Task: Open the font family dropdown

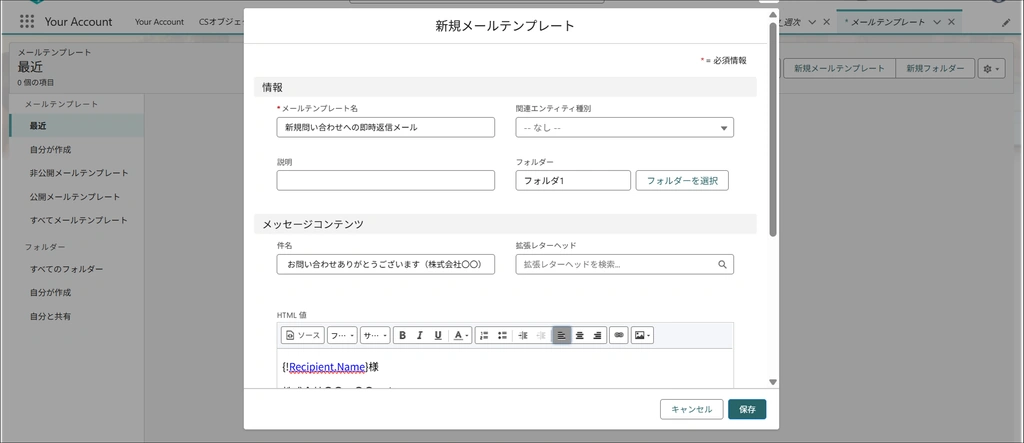Action: [x=341, y=336]
